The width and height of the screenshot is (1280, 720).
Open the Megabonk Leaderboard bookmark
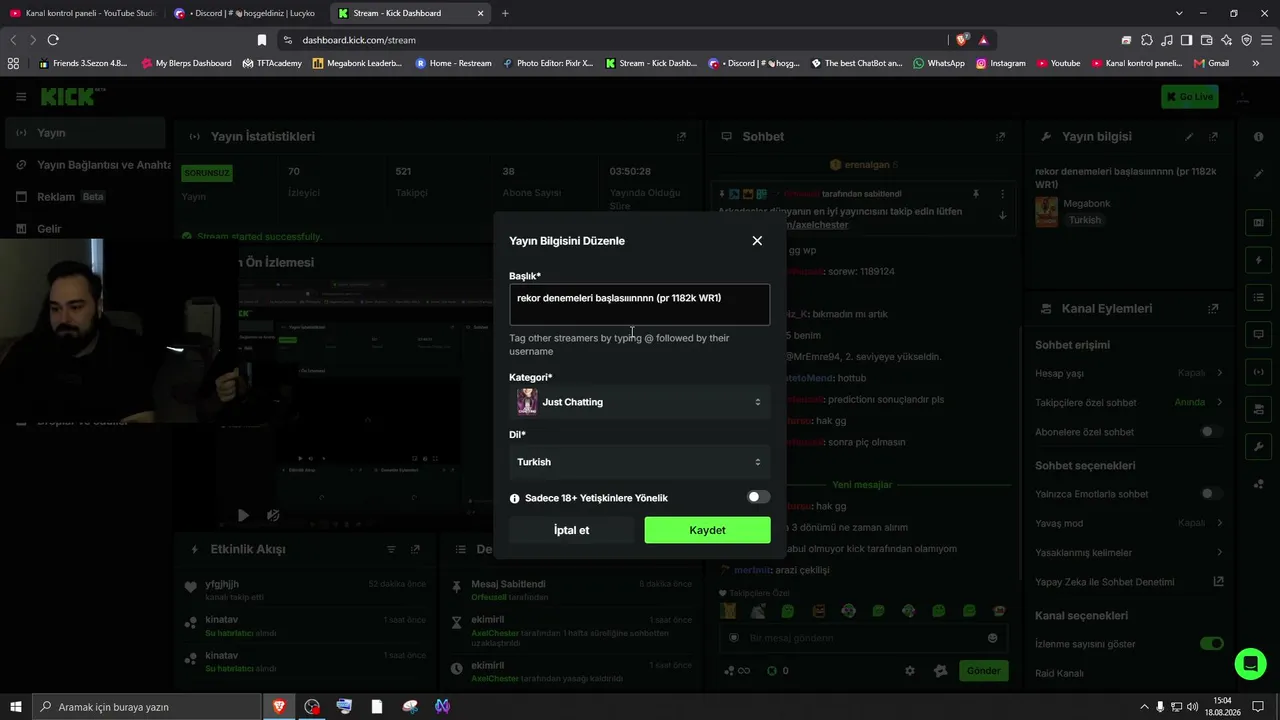click(x=357, y=63)
